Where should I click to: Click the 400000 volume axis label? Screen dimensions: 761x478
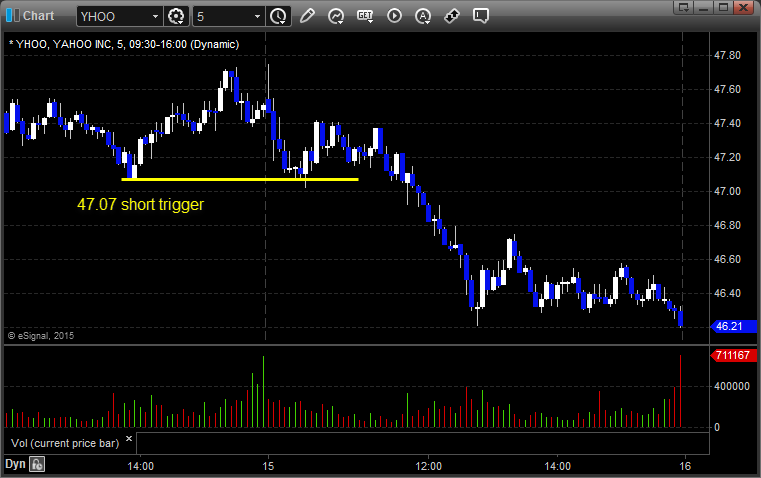click(731, 386)
